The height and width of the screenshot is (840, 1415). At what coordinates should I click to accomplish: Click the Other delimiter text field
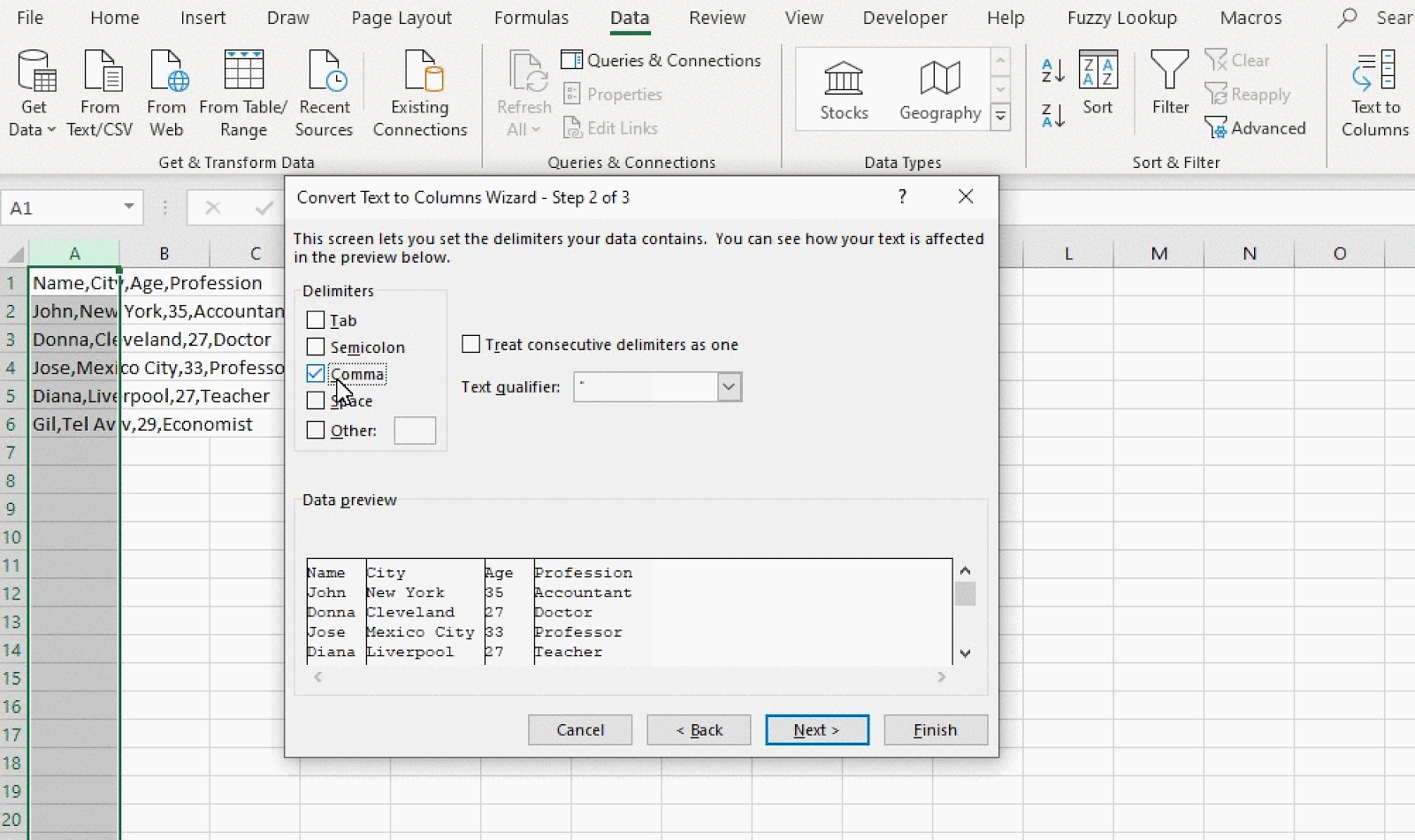(x=415, y=431)
